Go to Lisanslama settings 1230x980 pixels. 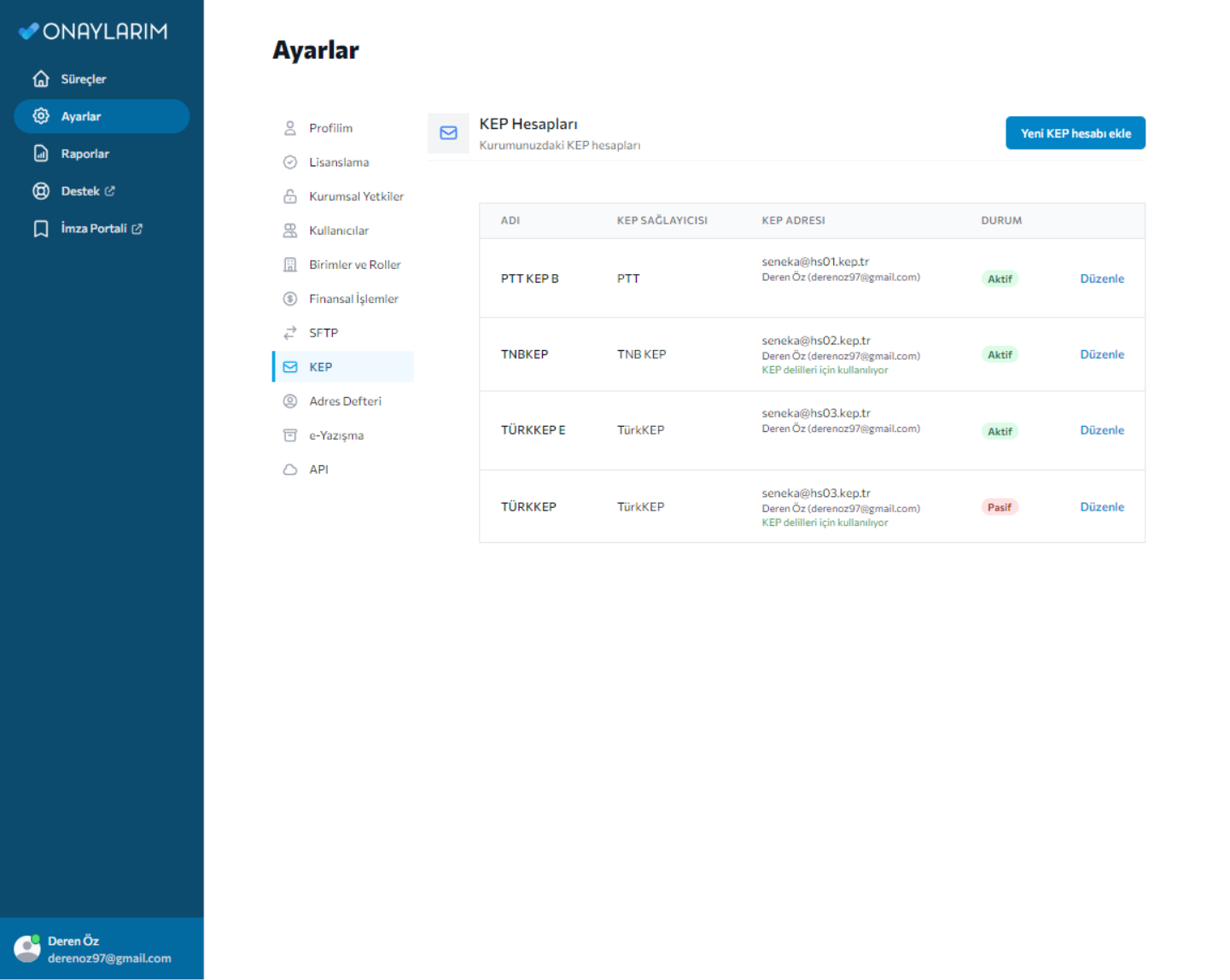tap(338, 162)
